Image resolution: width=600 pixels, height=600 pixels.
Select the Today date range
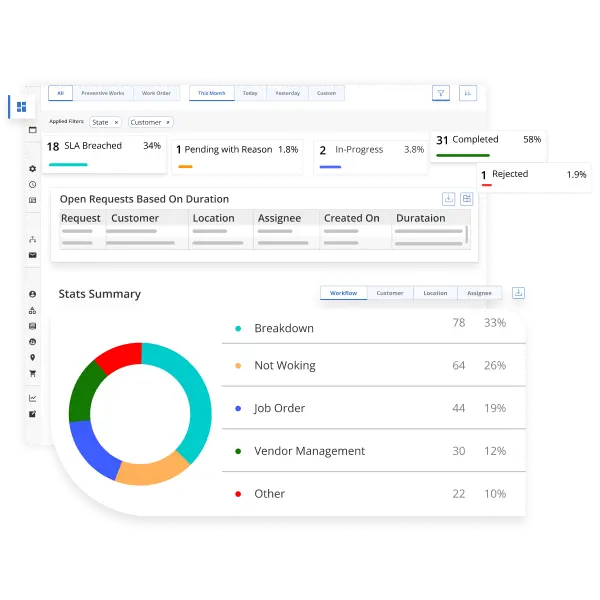pyautogui.click(x=250, y=93)
